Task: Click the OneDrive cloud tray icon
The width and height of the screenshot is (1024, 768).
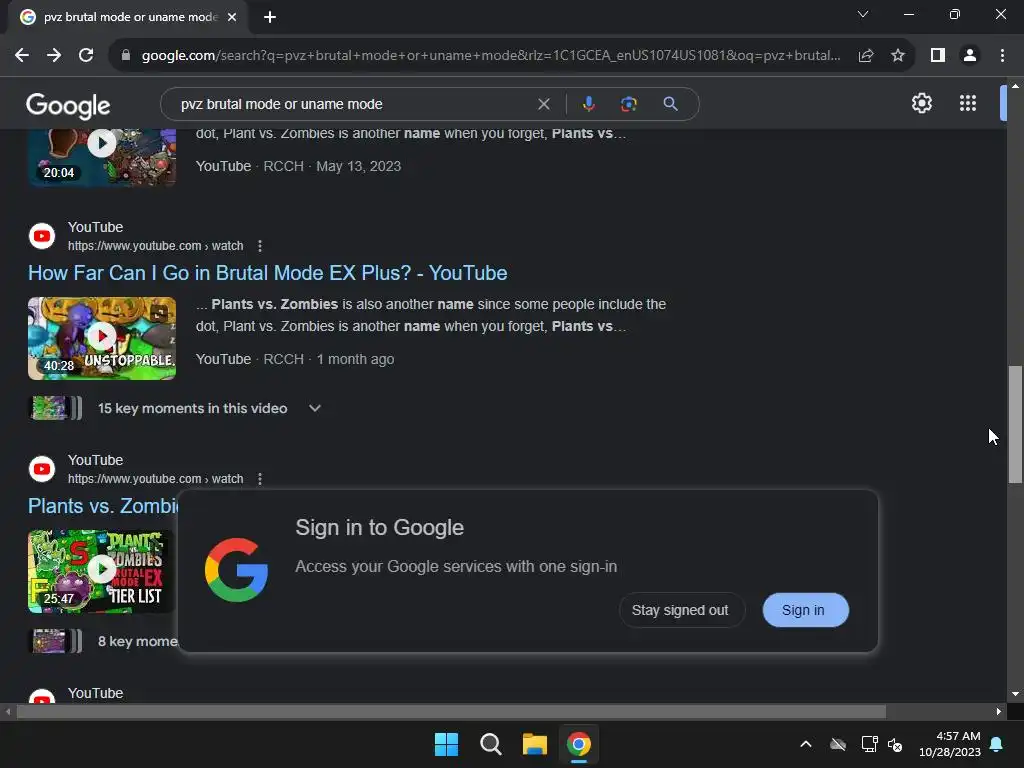Action: click(838, 744)
